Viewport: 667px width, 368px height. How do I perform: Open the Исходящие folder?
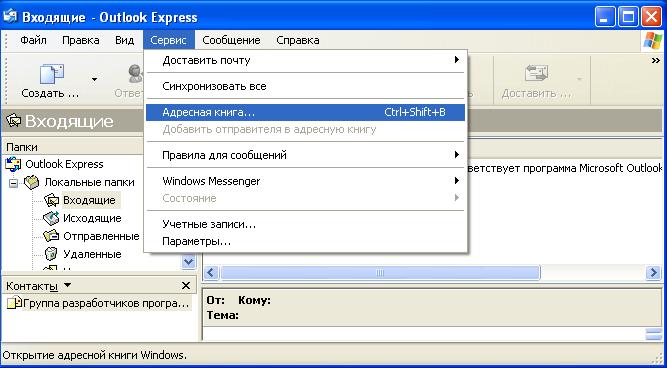[92, 218]
